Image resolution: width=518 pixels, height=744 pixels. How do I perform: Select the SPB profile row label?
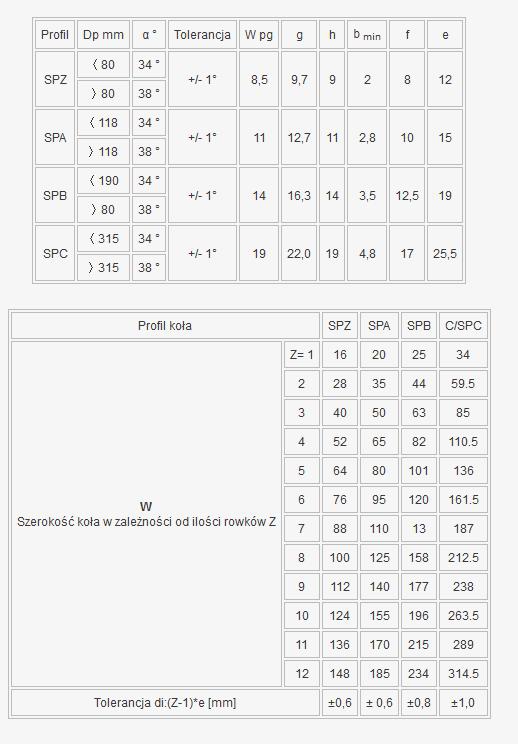coord(55,195)
